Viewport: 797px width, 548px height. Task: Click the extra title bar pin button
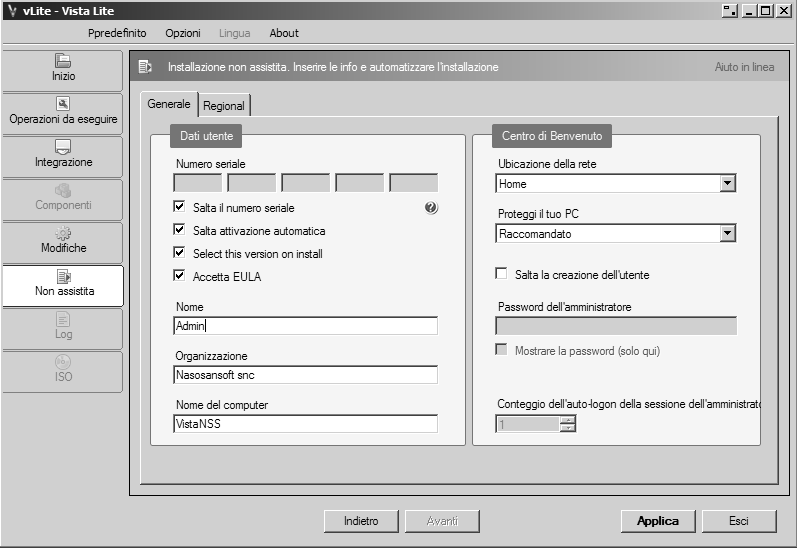tap(730, 11)
